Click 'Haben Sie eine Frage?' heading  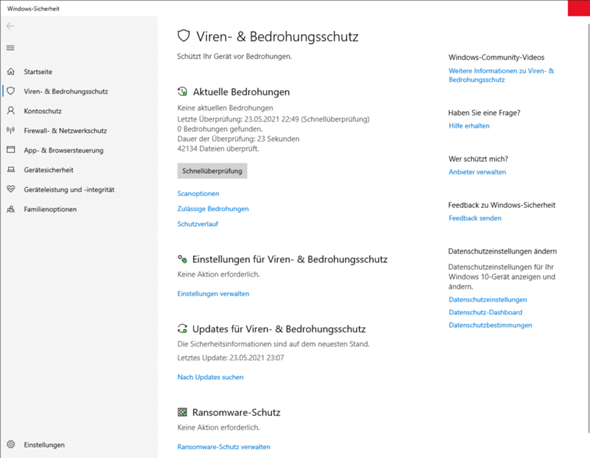point(484,113)
